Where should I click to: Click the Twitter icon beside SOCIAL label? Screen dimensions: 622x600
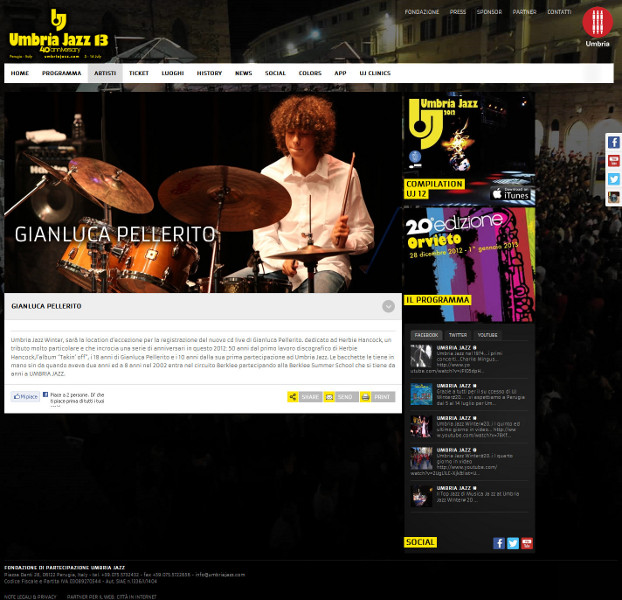(x=513, y=543)
